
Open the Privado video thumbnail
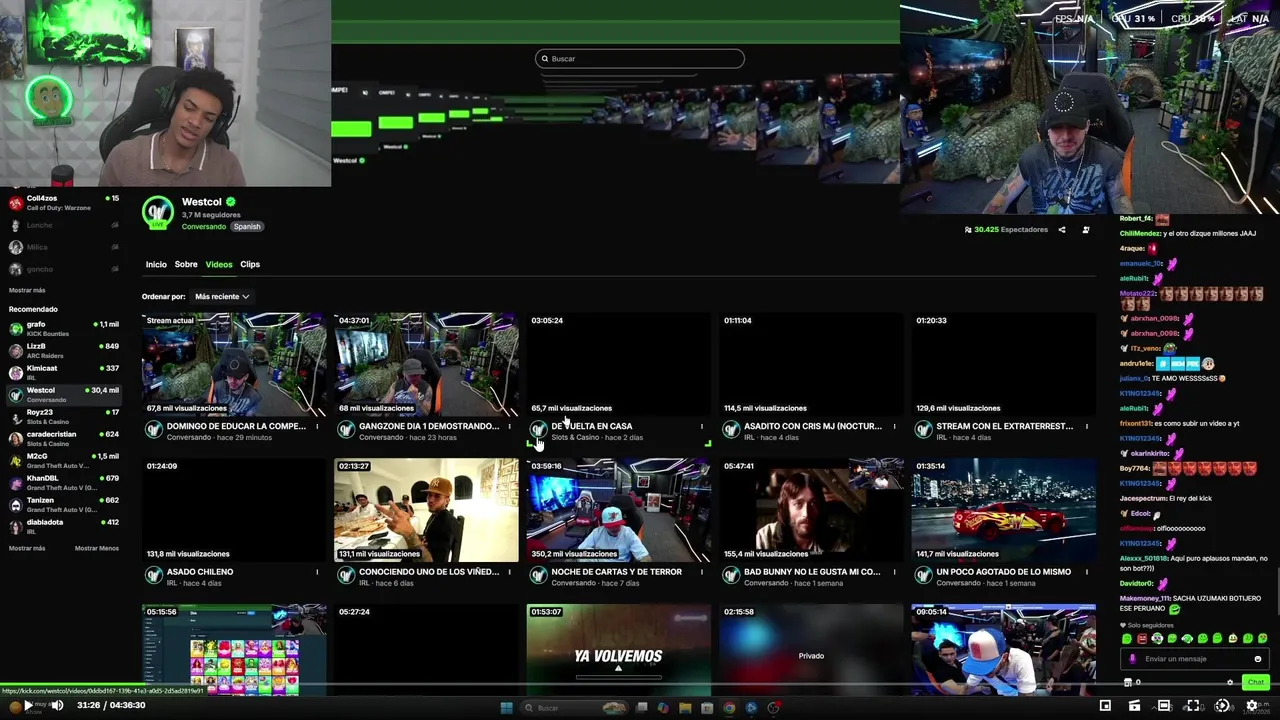click(811, 650)
